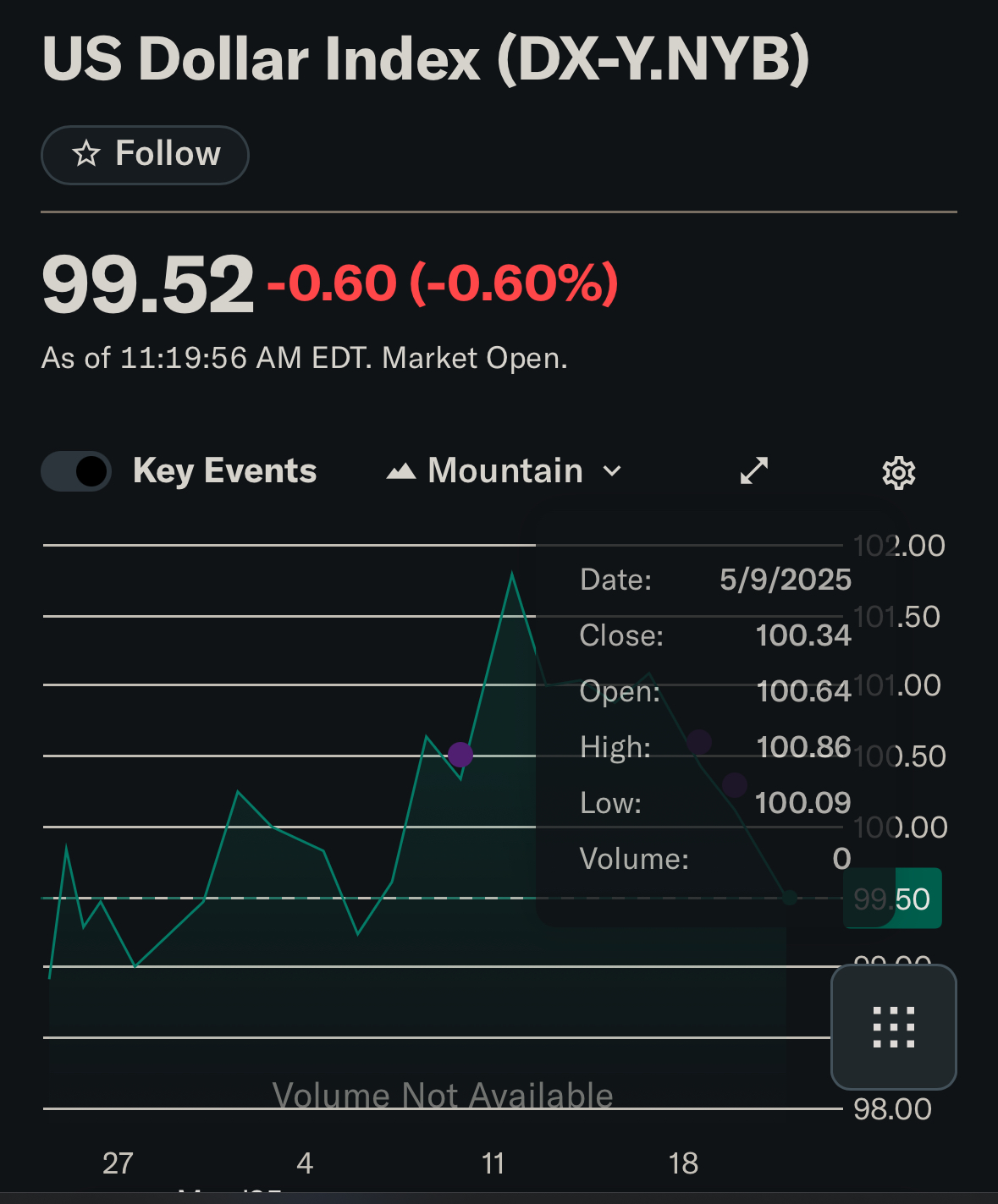This screenshot has height=1204, width=998.
Task: Click the Low value 100.09
Action: tap(803, 803)
